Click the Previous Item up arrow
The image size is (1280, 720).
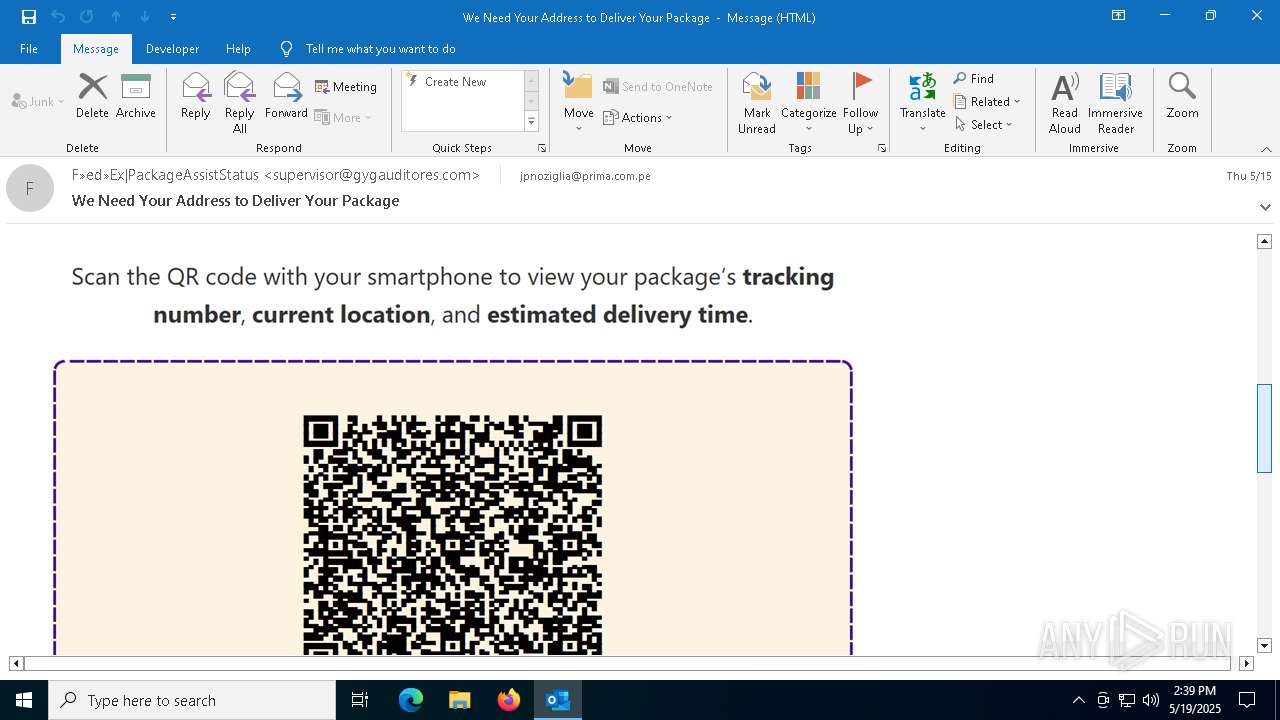pos(116,17)
